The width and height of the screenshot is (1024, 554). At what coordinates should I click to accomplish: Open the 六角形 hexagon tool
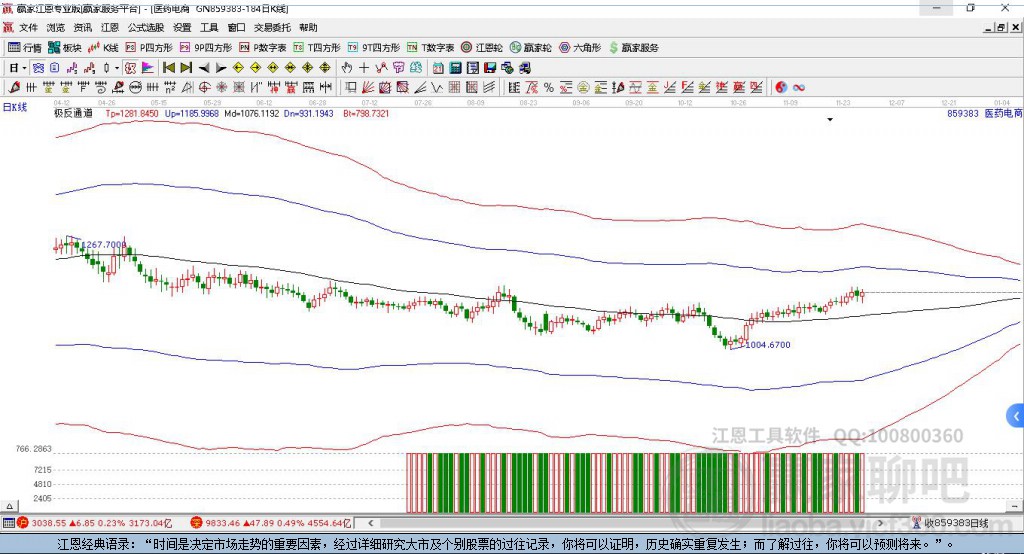pos(579,47)
